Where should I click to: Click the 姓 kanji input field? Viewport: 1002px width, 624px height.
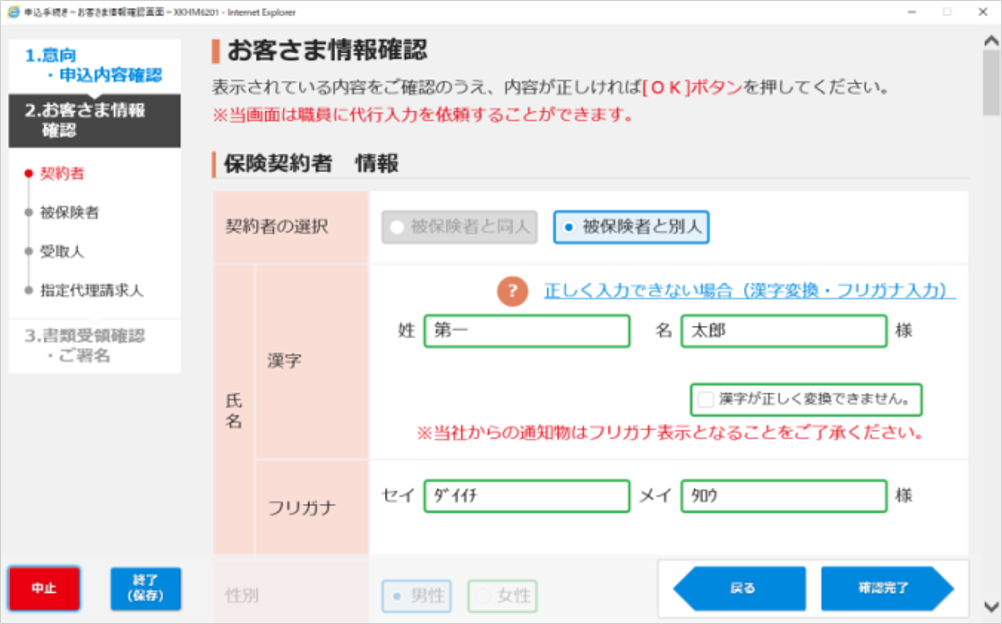click(x=526, y=331)
